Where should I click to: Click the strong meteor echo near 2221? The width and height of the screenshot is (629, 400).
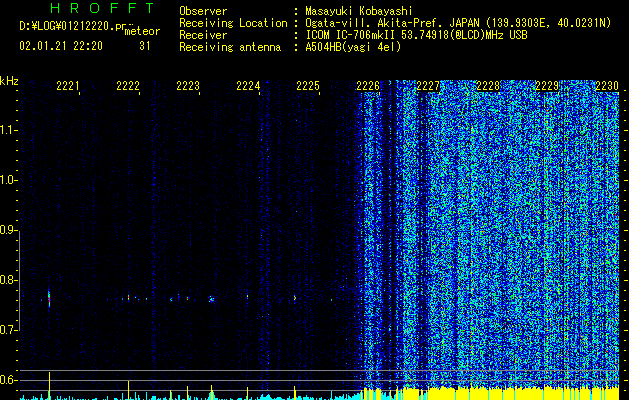tap(49, 298)
